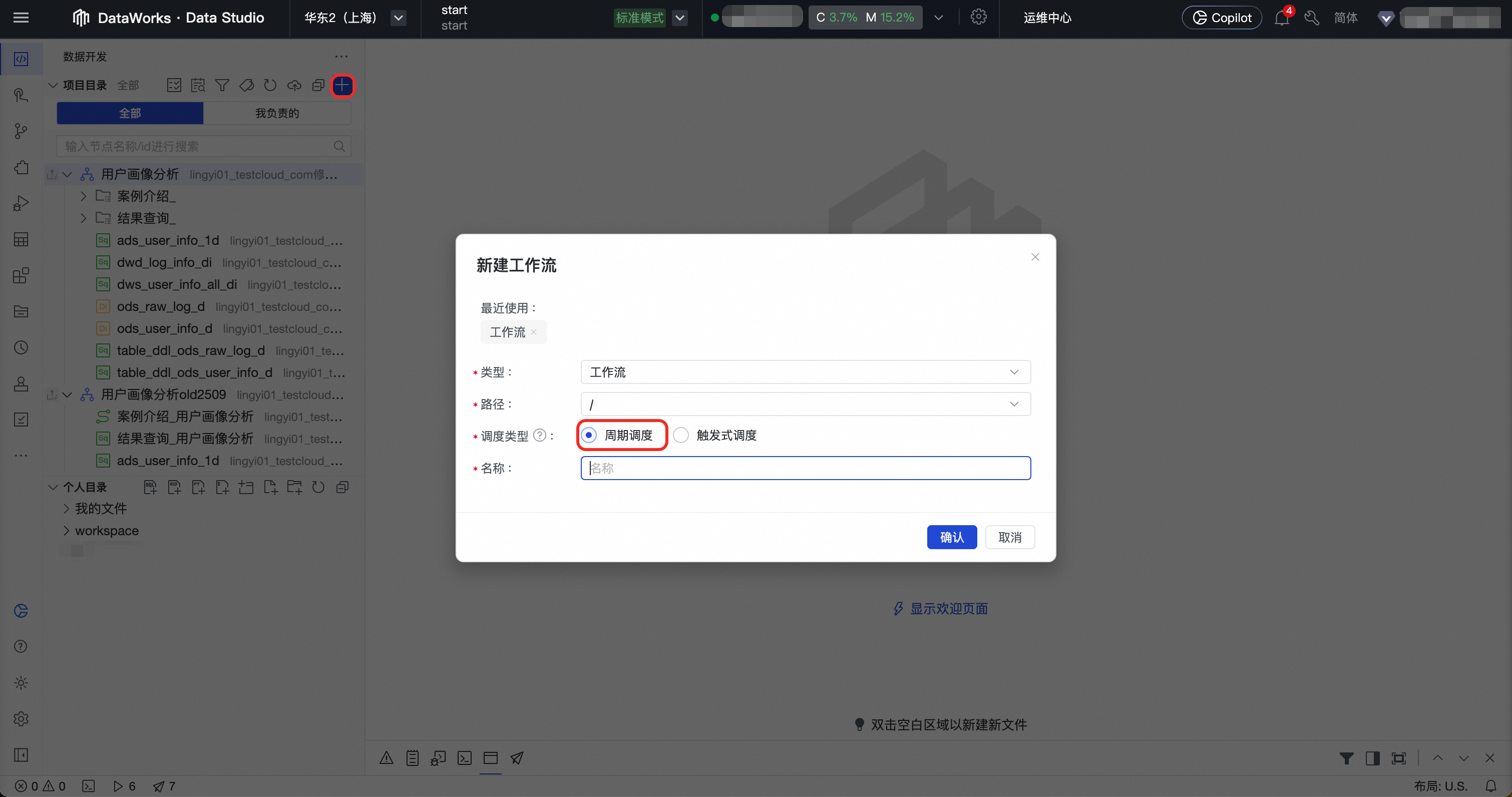This screenshot has width=1512, height=797.
Task: Select the 周期调度 radio button
Action: (x=589, y=435)
